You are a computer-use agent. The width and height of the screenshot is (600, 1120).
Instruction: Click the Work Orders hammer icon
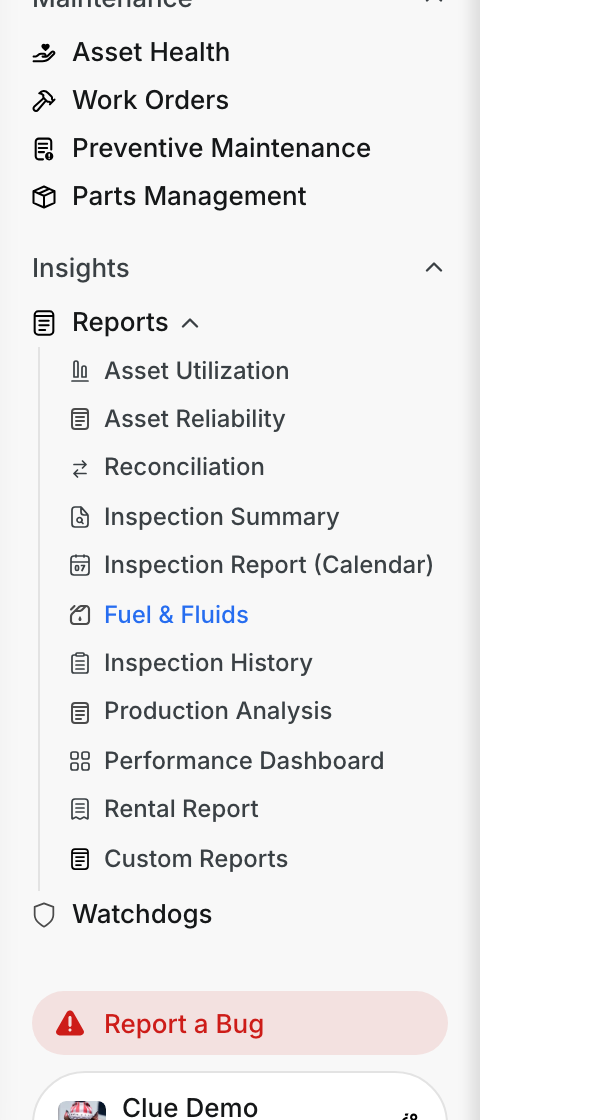(x=44, y=101)
